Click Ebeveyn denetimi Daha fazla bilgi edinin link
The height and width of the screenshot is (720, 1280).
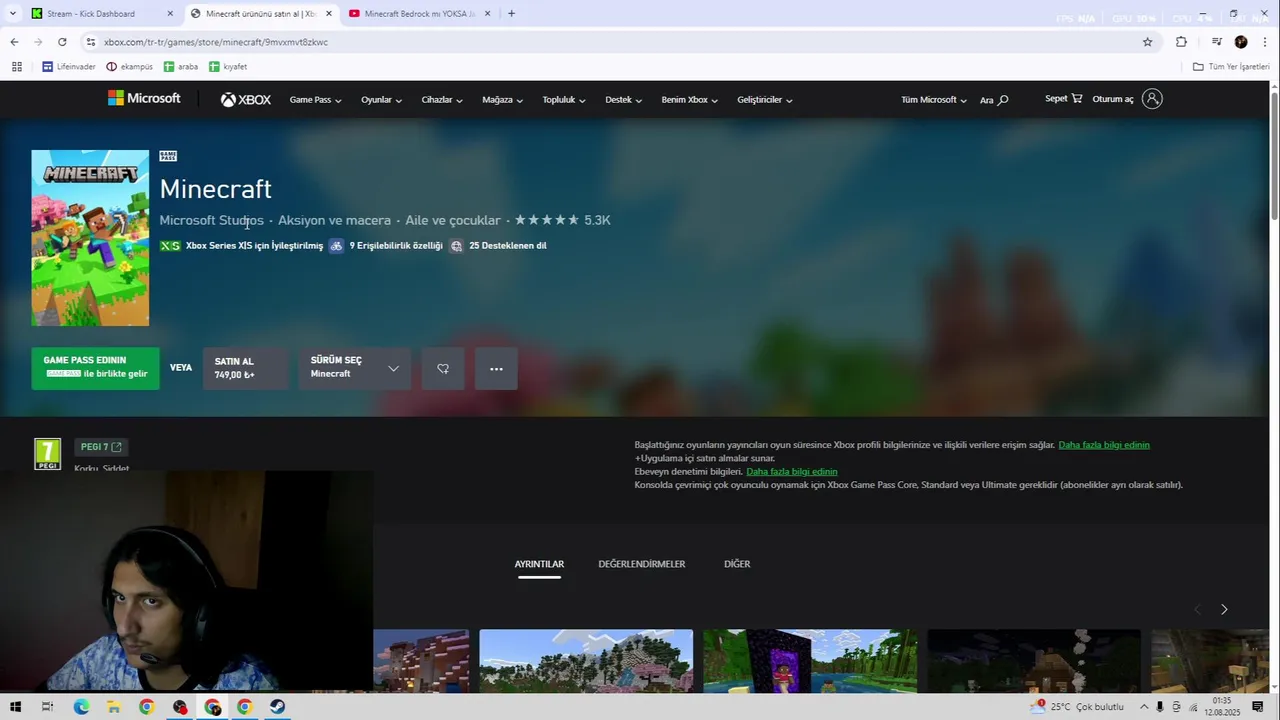[792, 472]
